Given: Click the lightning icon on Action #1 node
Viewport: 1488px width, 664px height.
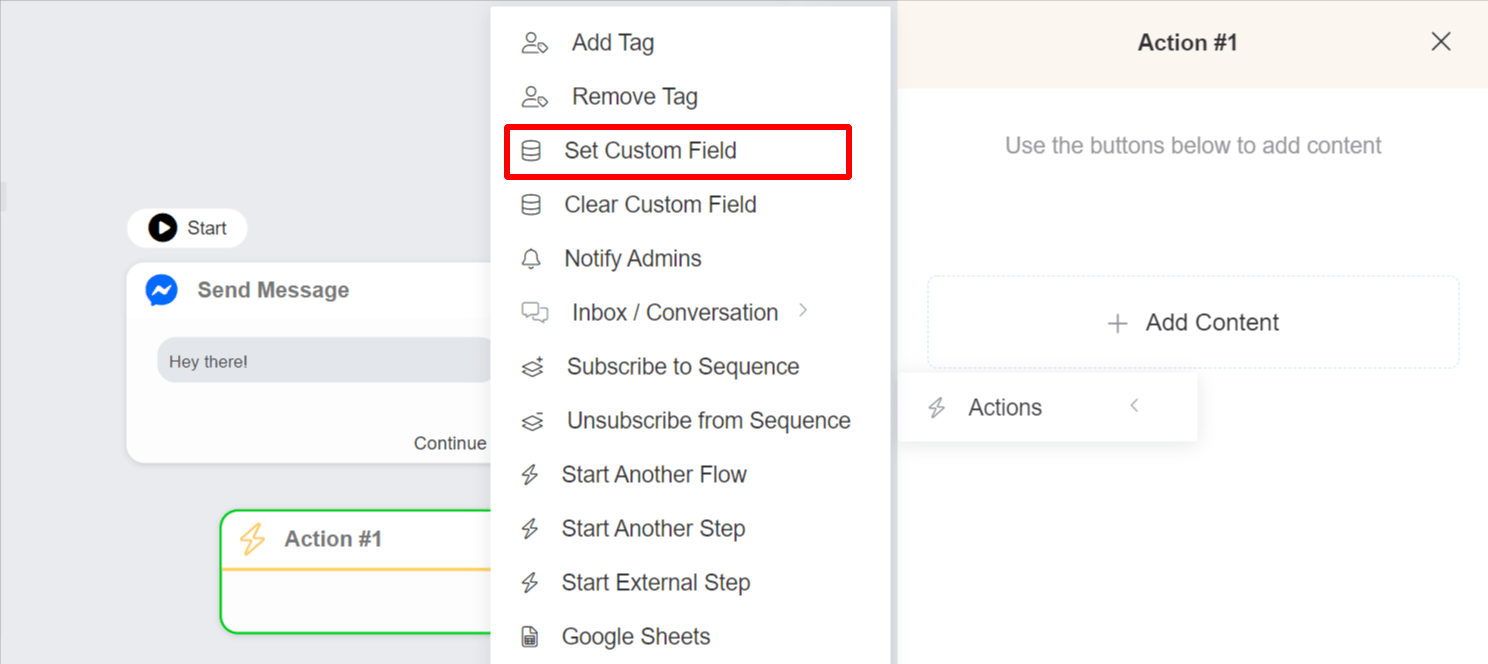Looking at the screenshot, I should pos(253,539).
